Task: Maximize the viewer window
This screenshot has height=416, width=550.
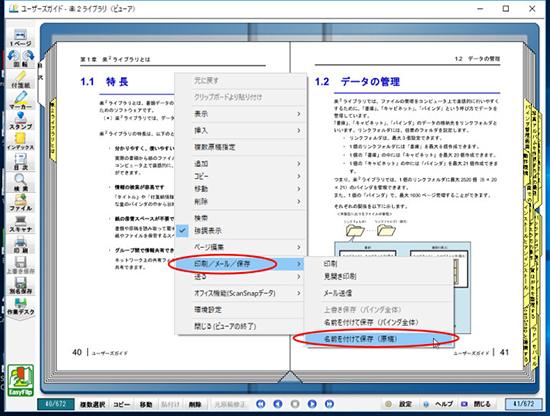Action: click(506, 9)
